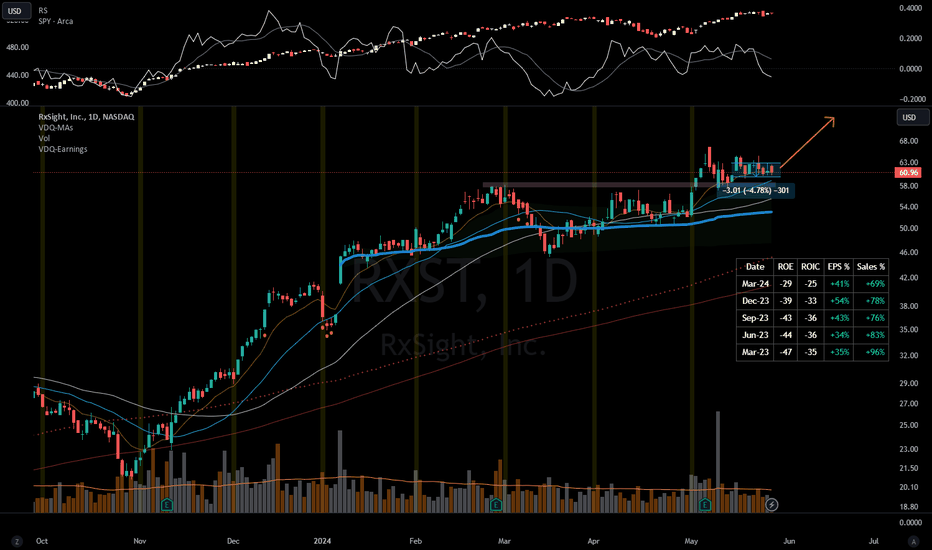Click the -47 ROE value for Mar-23
Viewport: 932px width, 550px height.
click(x=786, y=352)
